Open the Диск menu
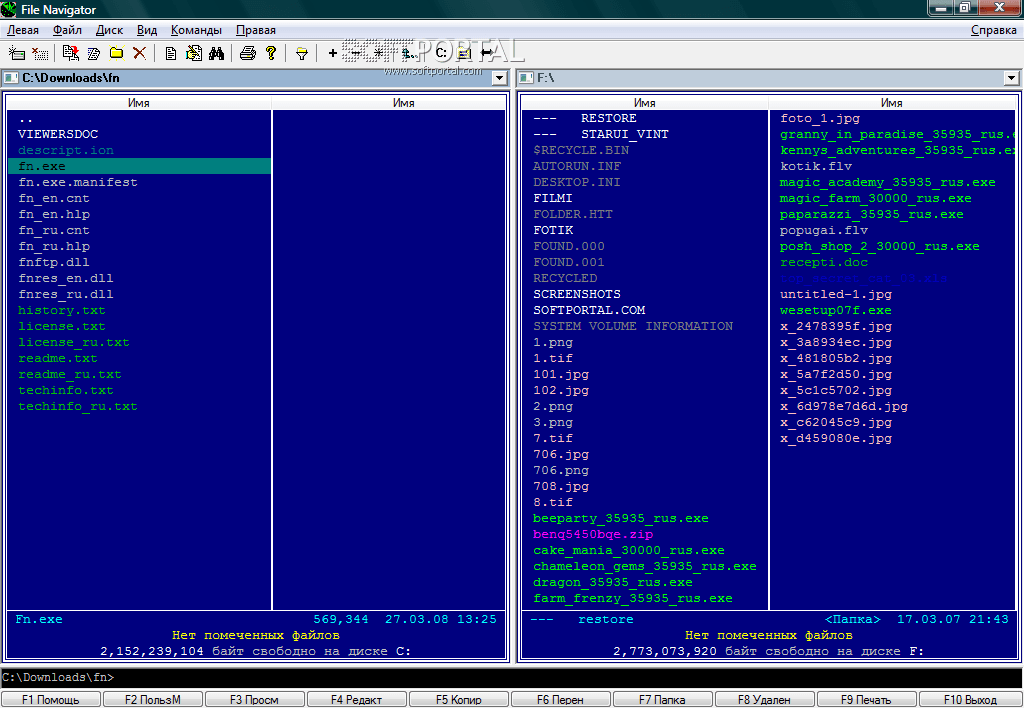The image size is (1024, 708). point(109,30)
